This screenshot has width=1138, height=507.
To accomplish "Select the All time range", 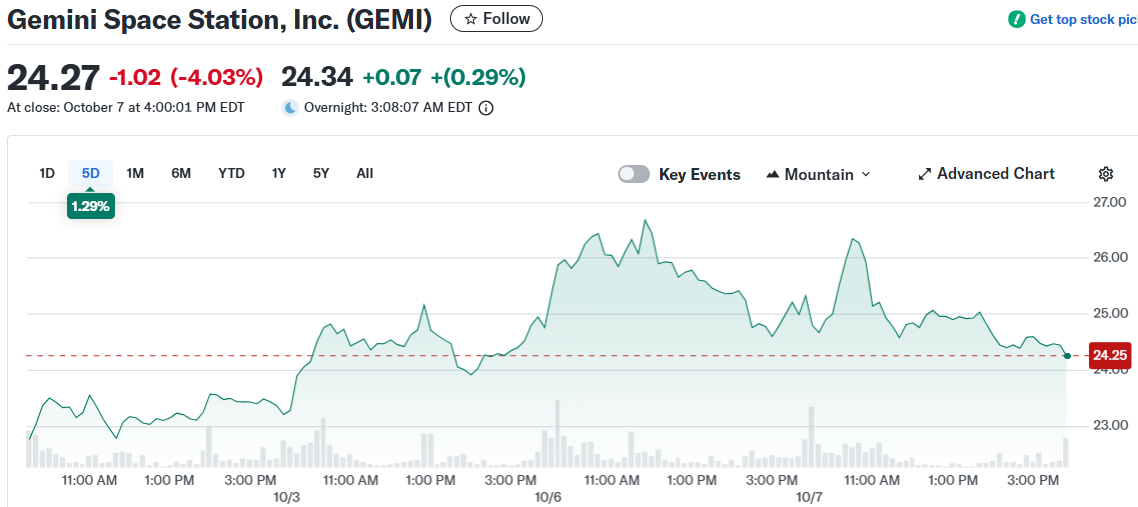I will [365, 173].
